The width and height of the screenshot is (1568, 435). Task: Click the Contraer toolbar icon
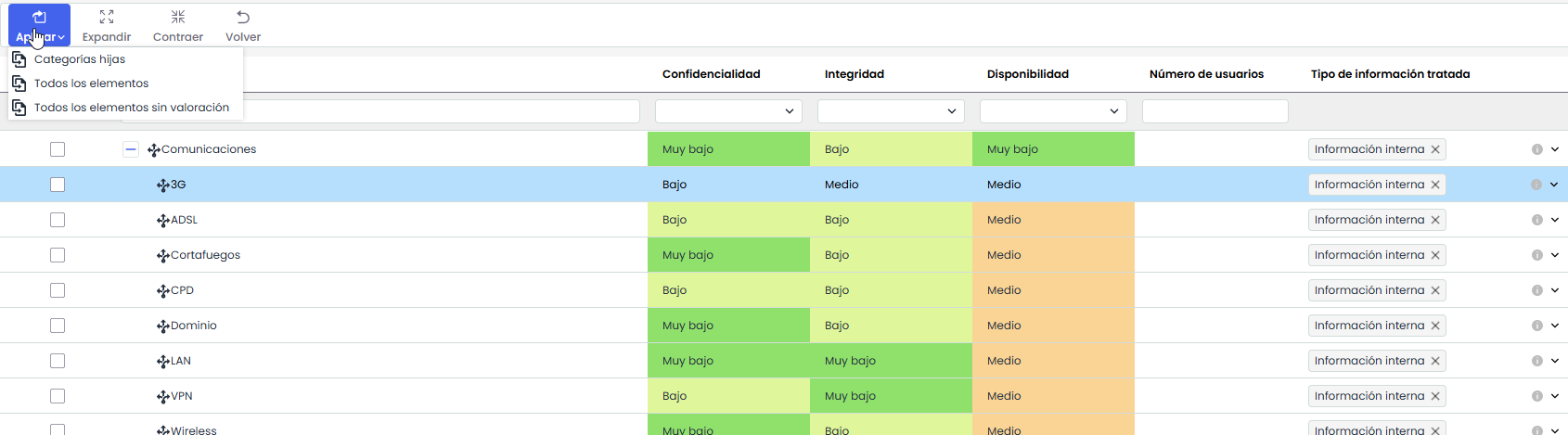coord(178,18)
